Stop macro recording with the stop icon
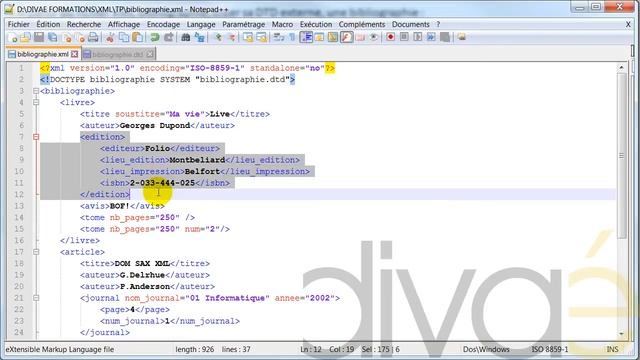 404,38
